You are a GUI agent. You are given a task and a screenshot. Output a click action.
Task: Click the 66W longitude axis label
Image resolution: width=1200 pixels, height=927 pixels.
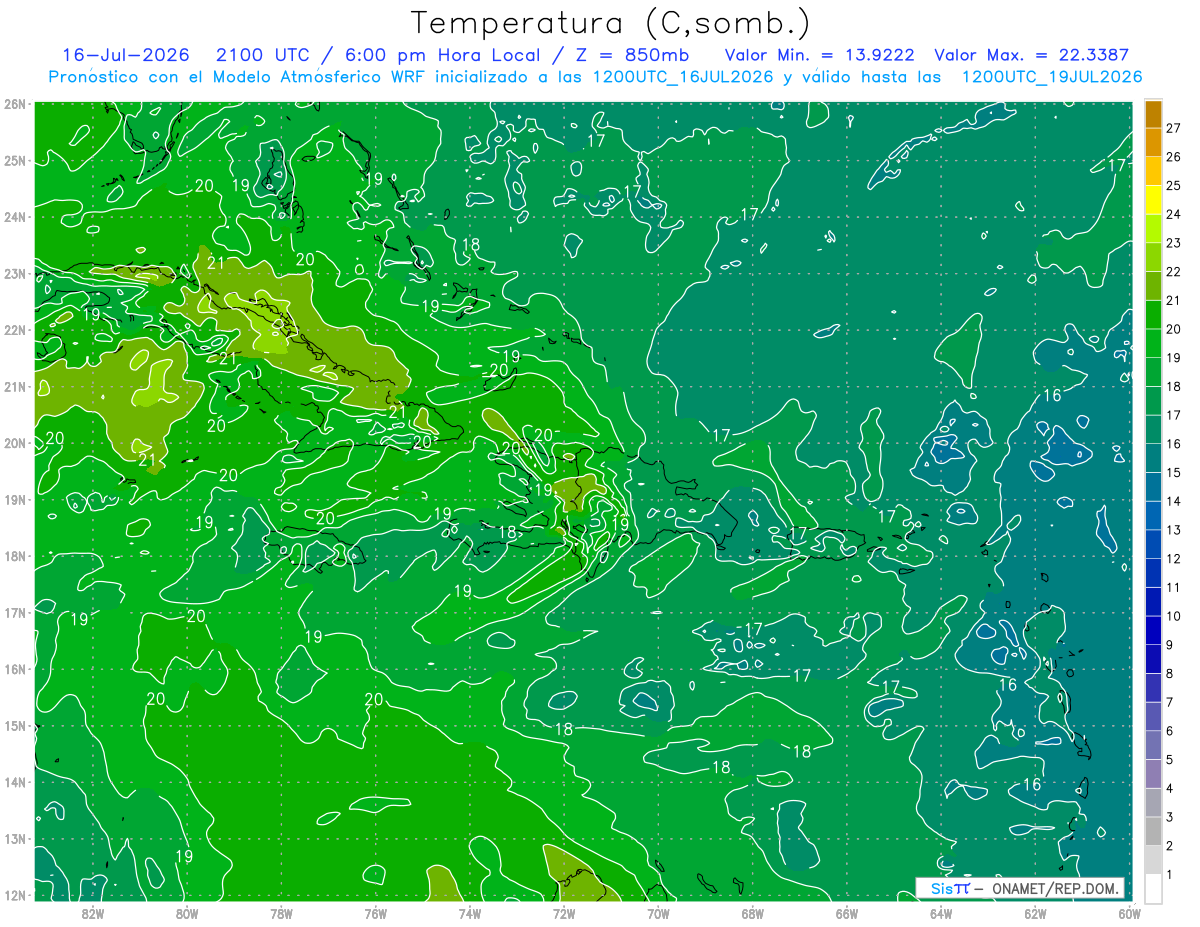(846, 913)
